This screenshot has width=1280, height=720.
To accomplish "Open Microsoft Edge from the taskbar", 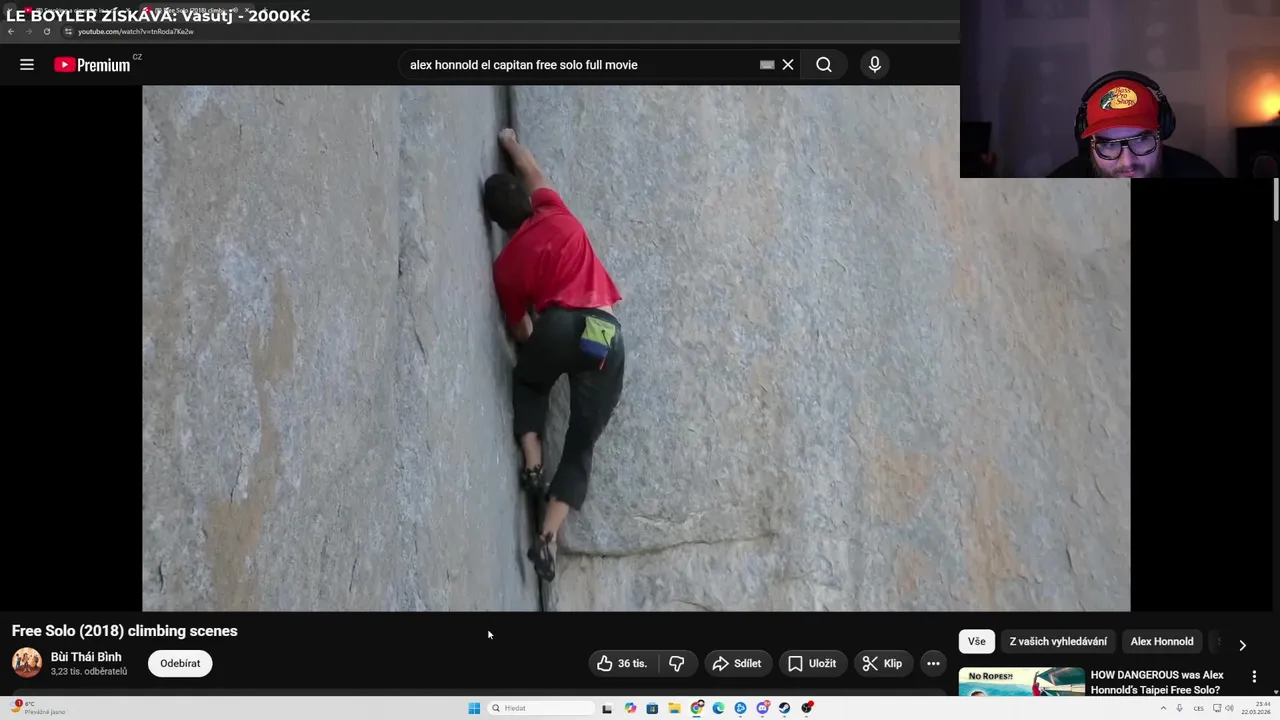I will point(718,708).
